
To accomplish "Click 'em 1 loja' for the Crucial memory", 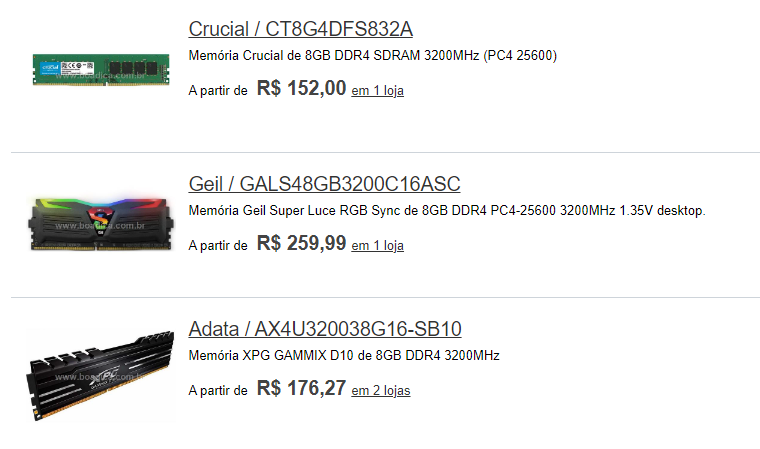I will pyautogui.click(x=378, y=91).
